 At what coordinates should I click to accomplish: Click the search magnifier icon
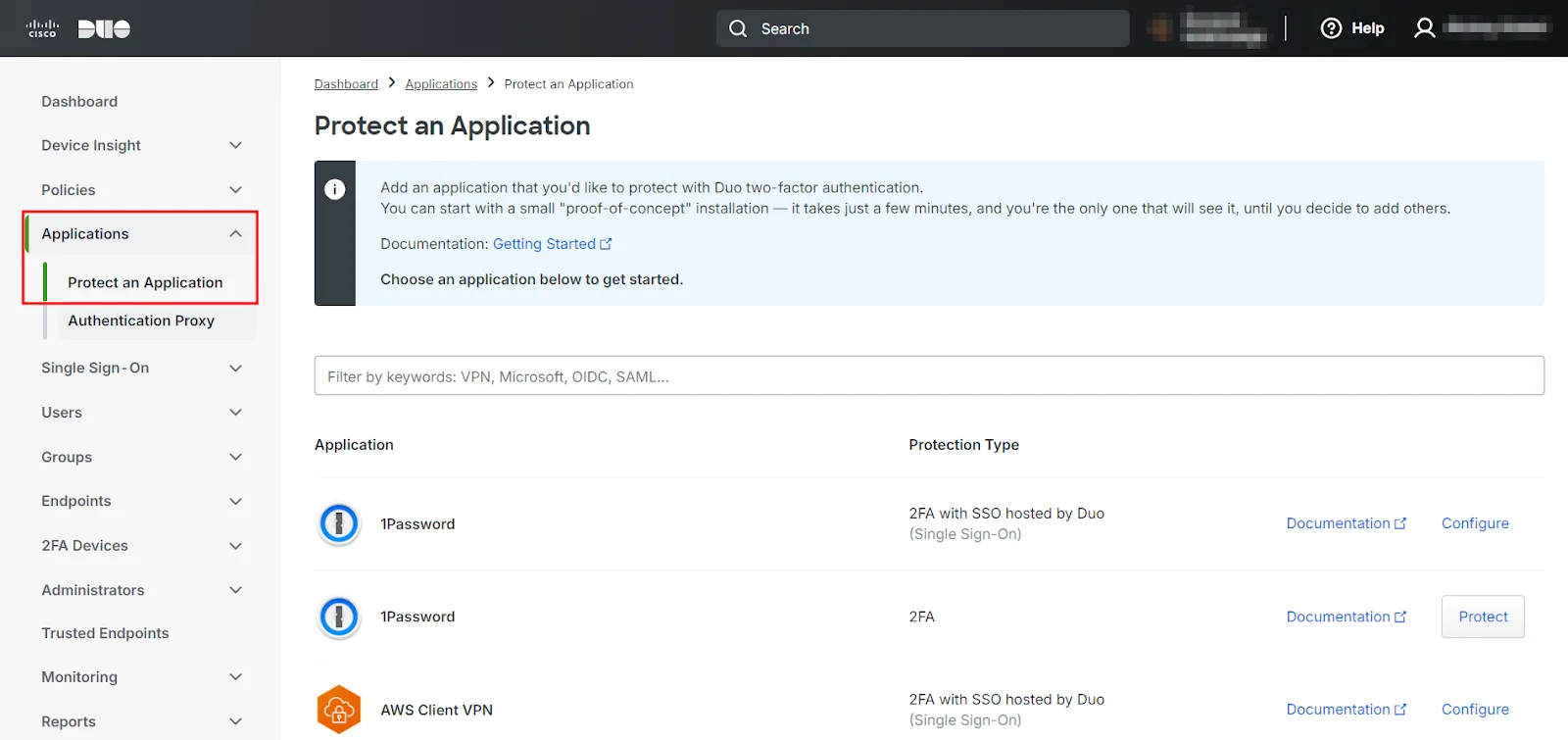click(738, 28)
